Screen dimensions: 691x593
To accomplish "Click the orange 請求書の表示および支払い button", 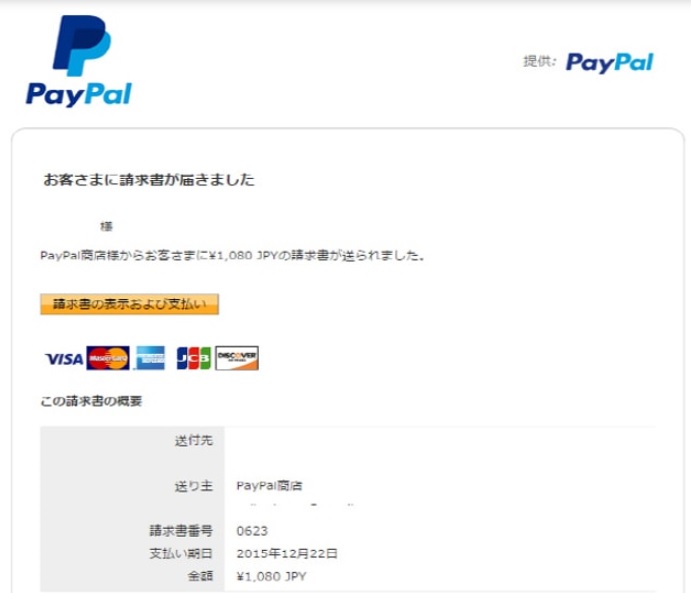I will (130, 304).
